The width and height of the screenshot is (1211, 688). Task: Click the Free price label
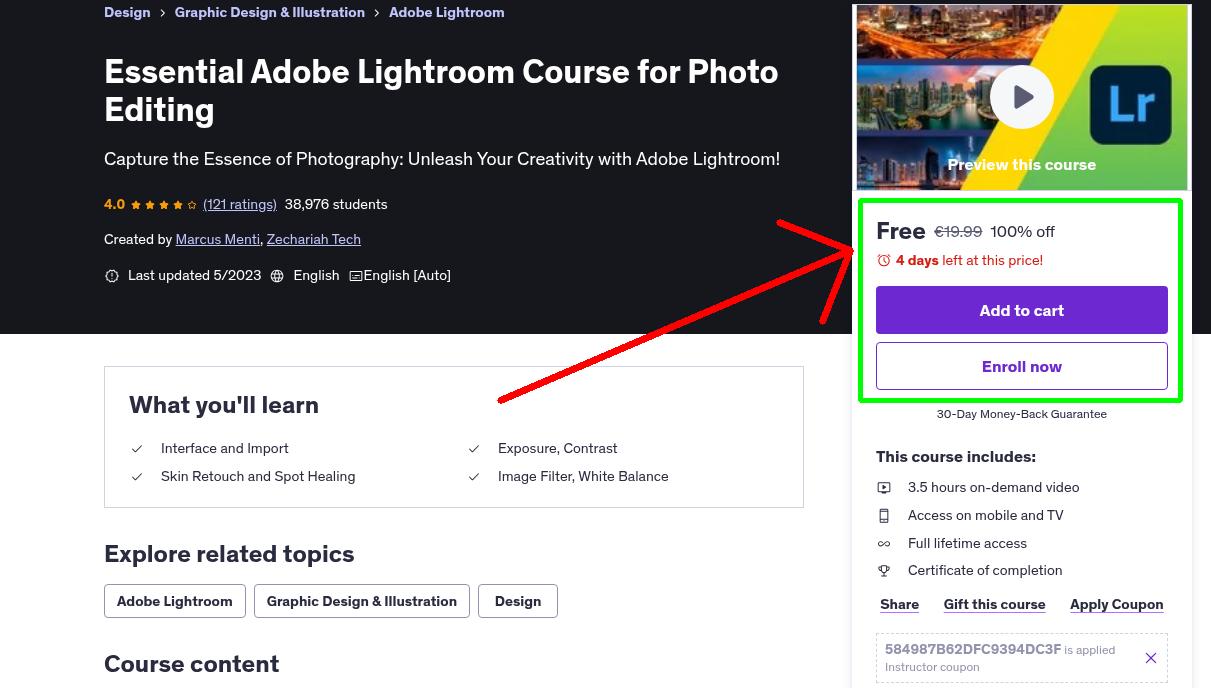(x=901, y=231)
